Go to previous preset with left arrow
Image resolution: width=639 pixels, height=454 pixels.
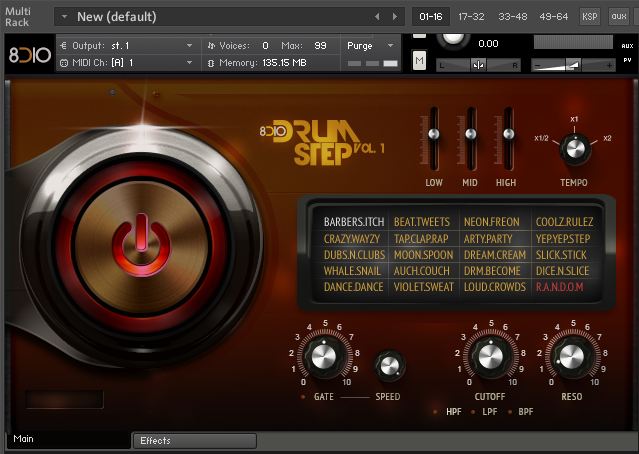tap(377, 16)
